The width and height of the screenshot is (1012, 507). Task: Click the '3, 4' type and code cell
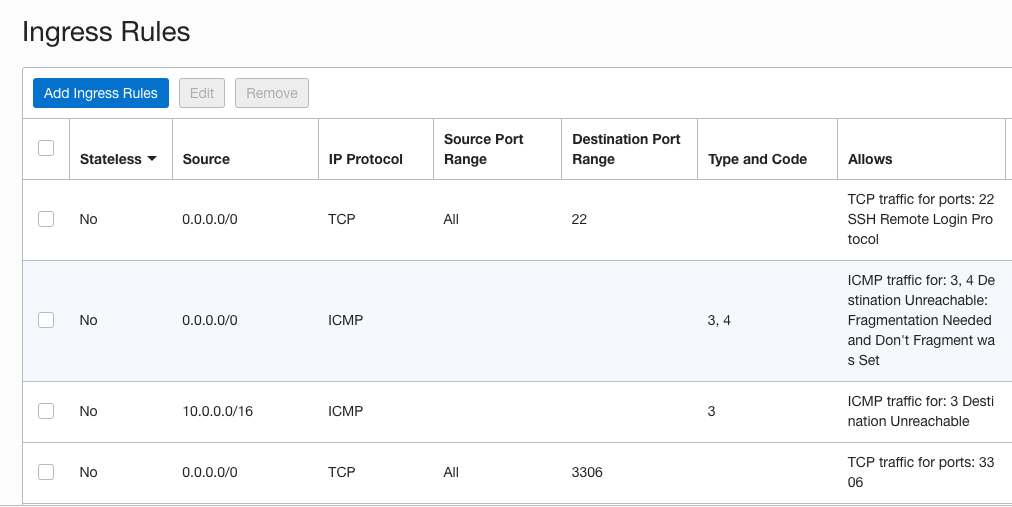click(x=719, y=320)
